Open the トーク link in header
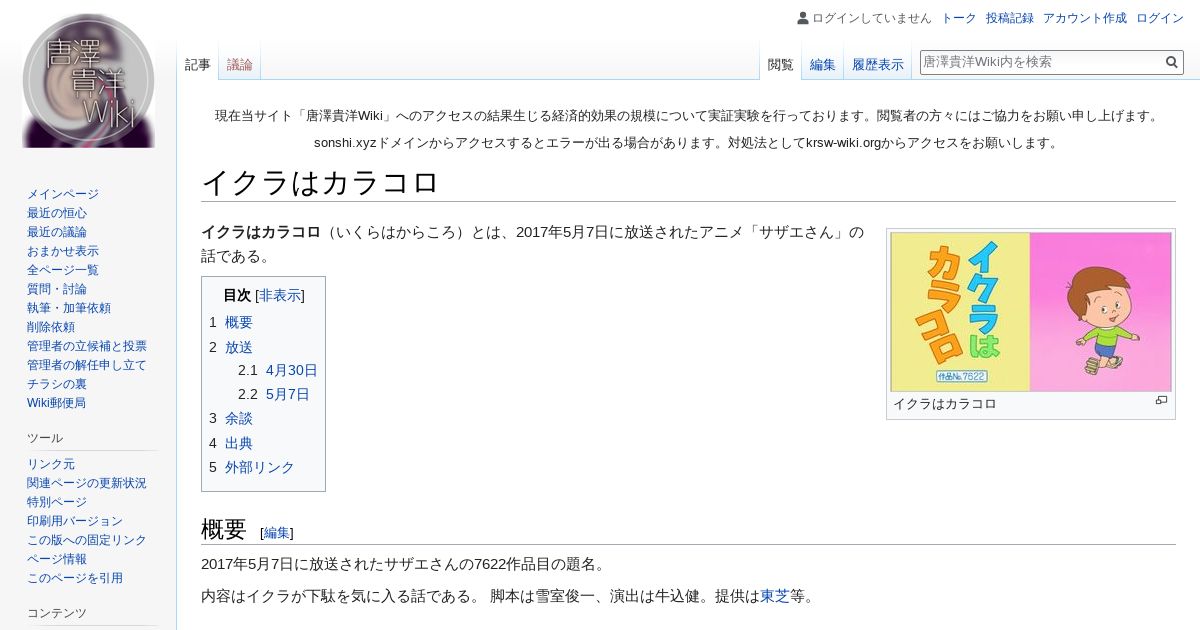This screenshot has width=1200, height=630. pyautogui.click(x=959, y=18)
